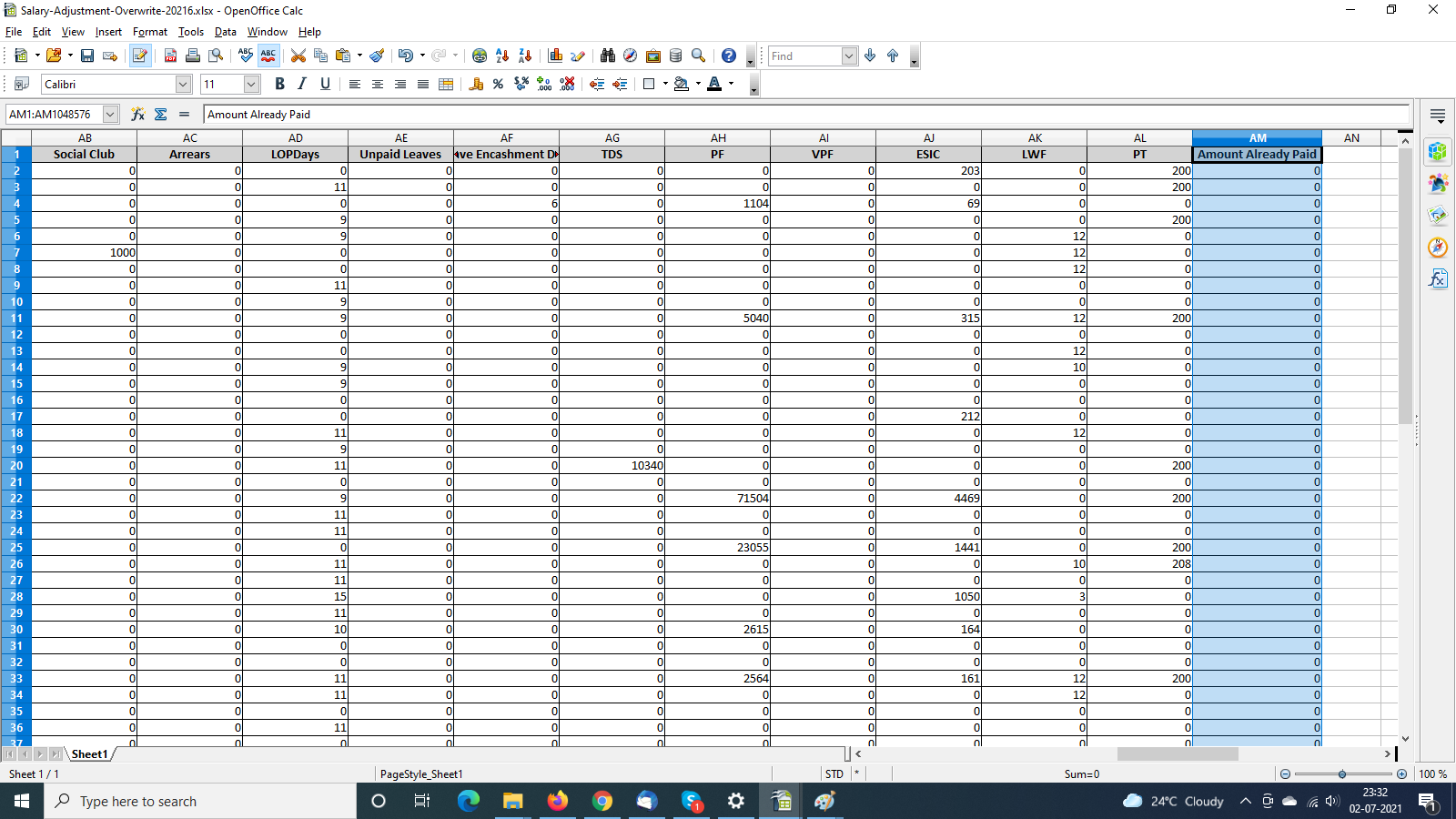Open the Format menu
Screen dimensions: 1456x819
(150, 32)
